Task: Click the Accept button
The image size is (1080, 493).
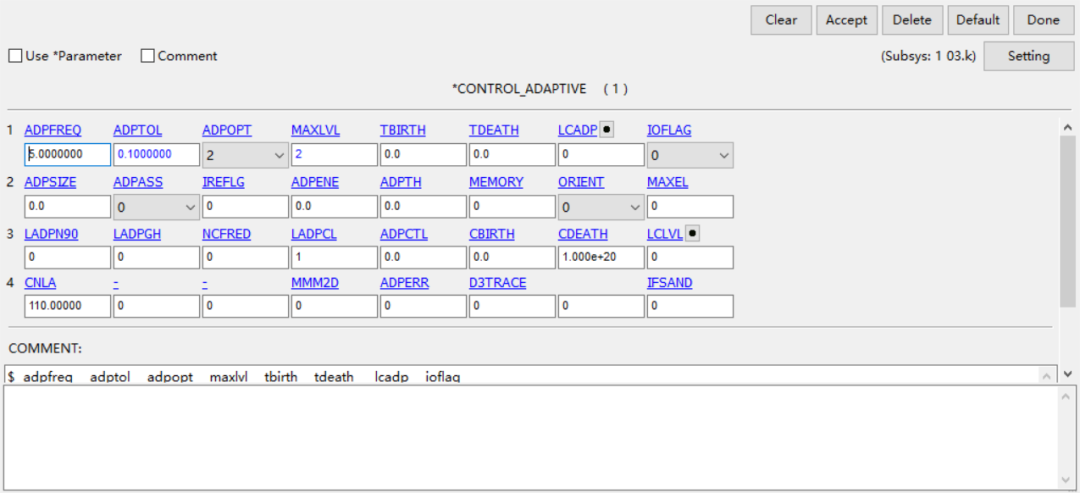Action: pyautogui.click(x=847, y=20)
